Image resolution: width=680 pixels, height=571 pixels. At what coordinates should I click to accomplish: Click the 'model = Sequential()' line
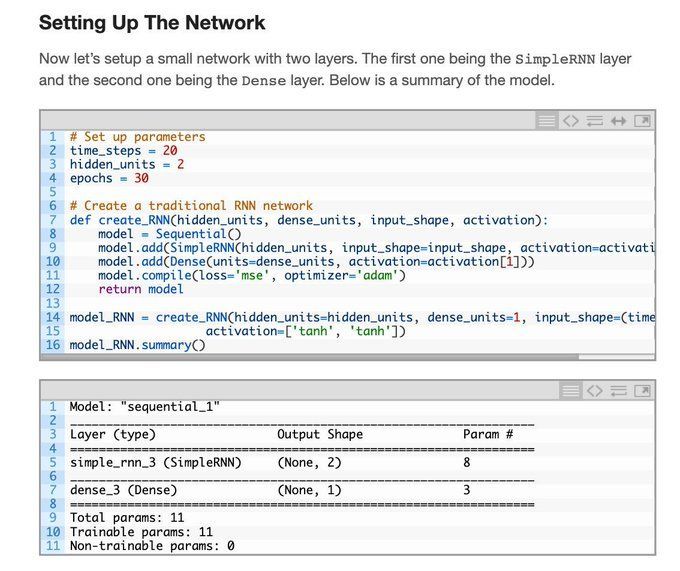coord(170,234)
